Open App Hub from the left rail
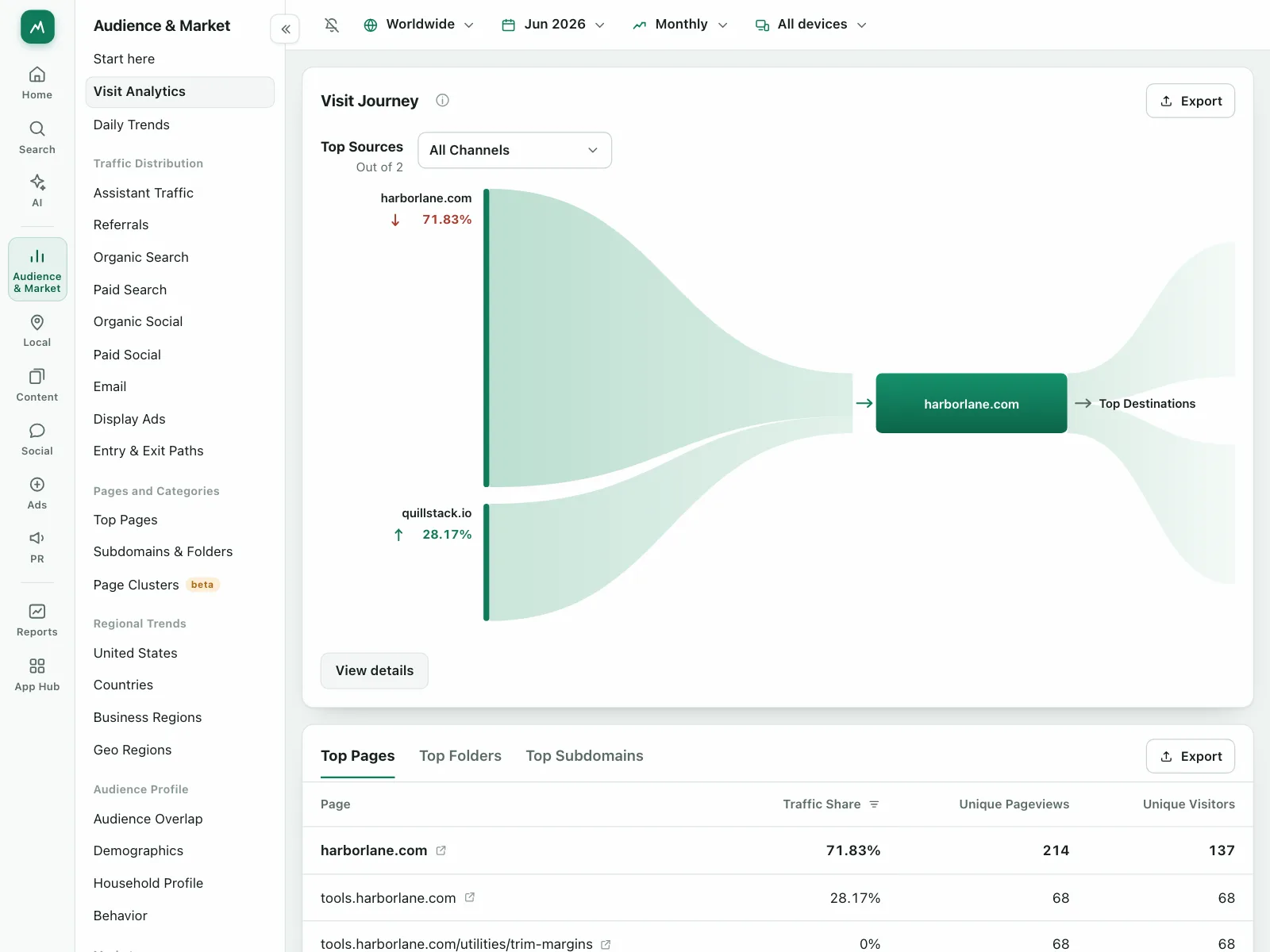This screenshot has height=952, width=1270. click(37, 674)
